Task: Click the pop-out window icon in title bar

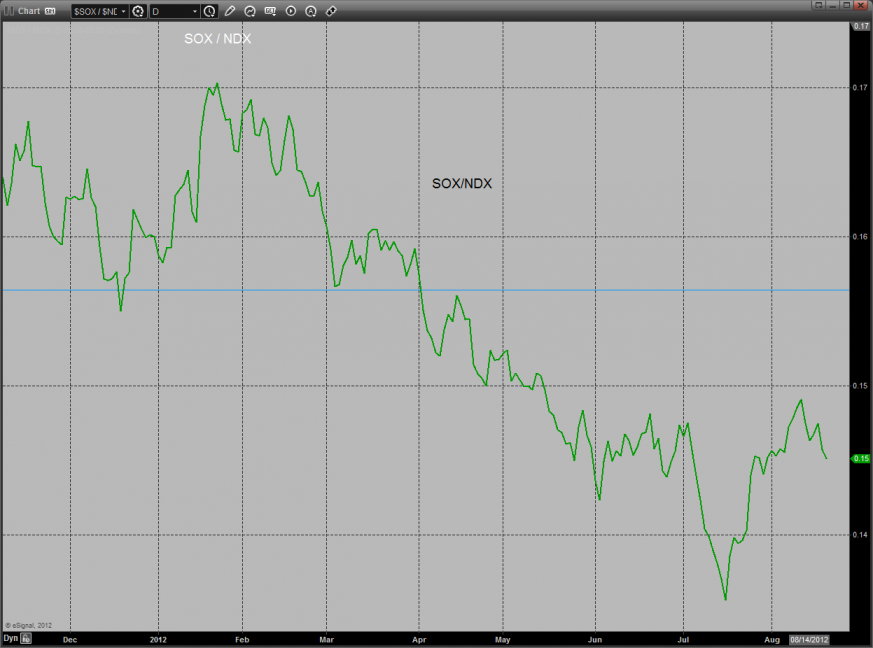Action: coord(819,5)
